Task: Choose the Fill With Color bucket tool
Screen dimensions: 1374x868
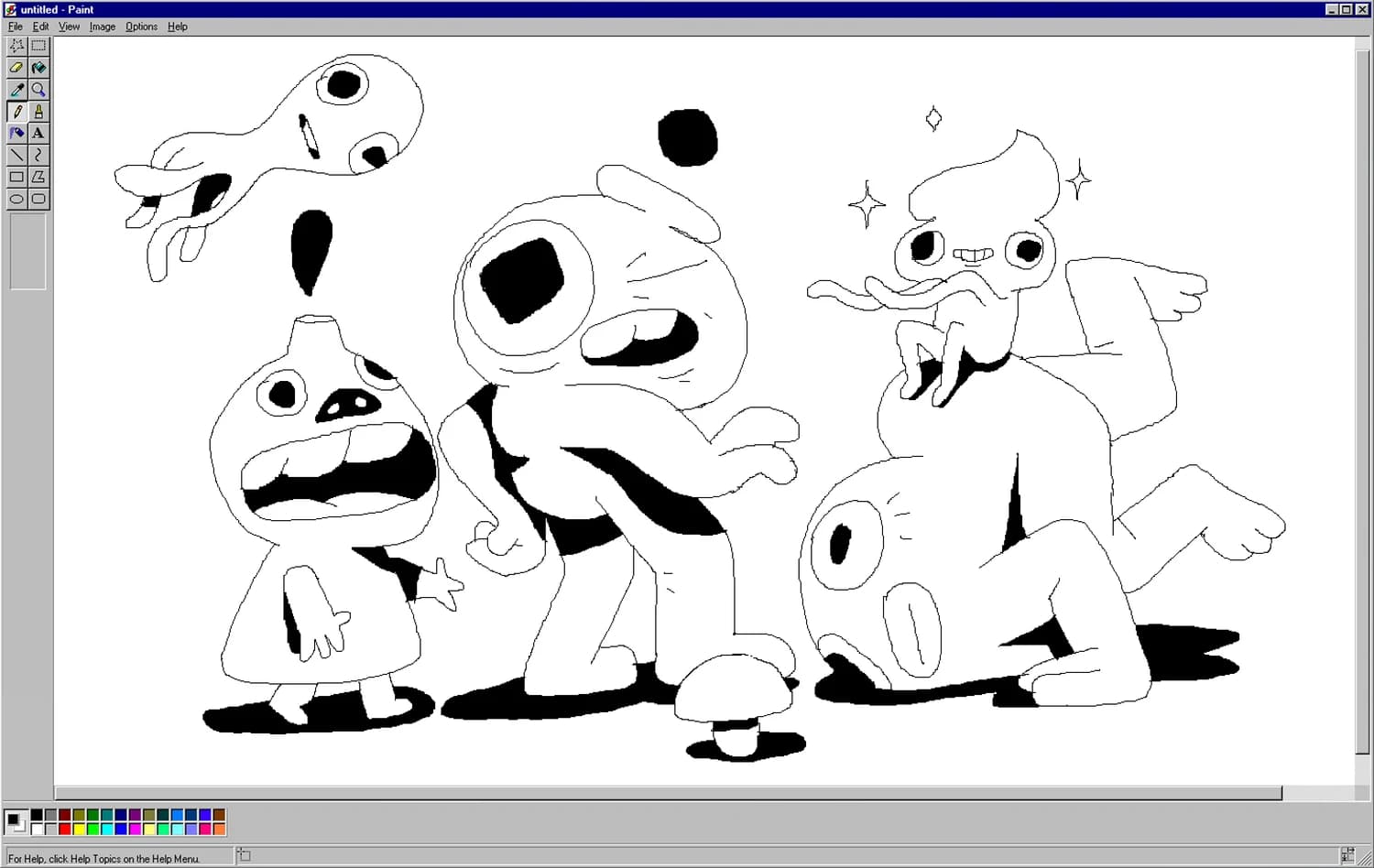Action: pyautogui.click(x=38, y=68)
